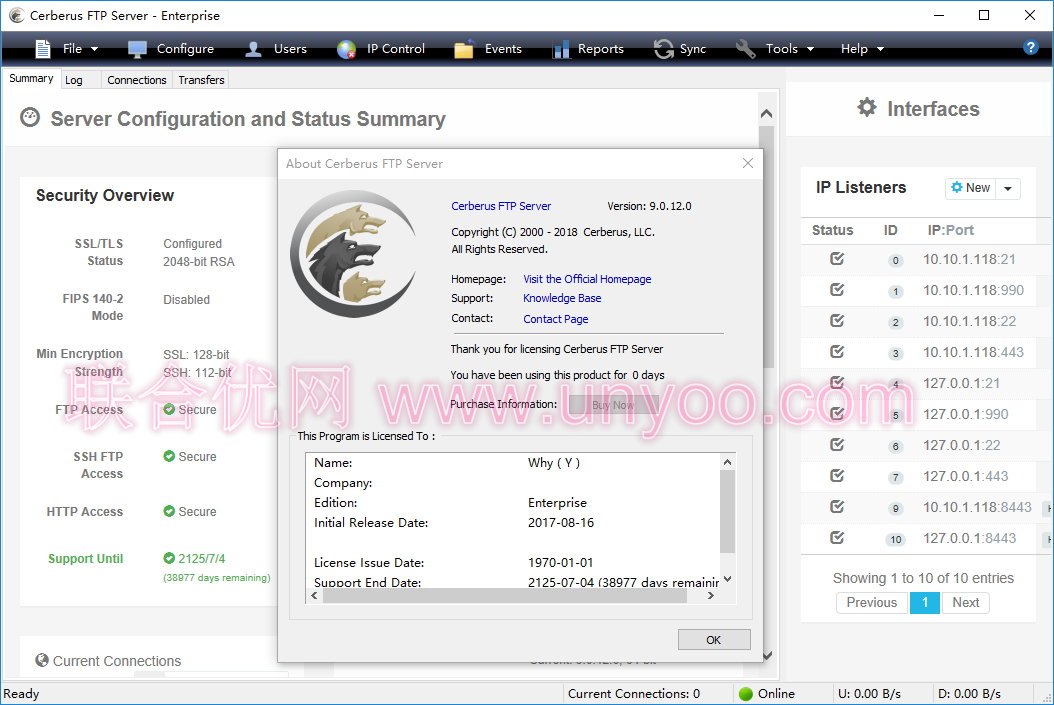Click the Sync arrows icon
The image size is (1054, 705).
[x=663, y=49]
